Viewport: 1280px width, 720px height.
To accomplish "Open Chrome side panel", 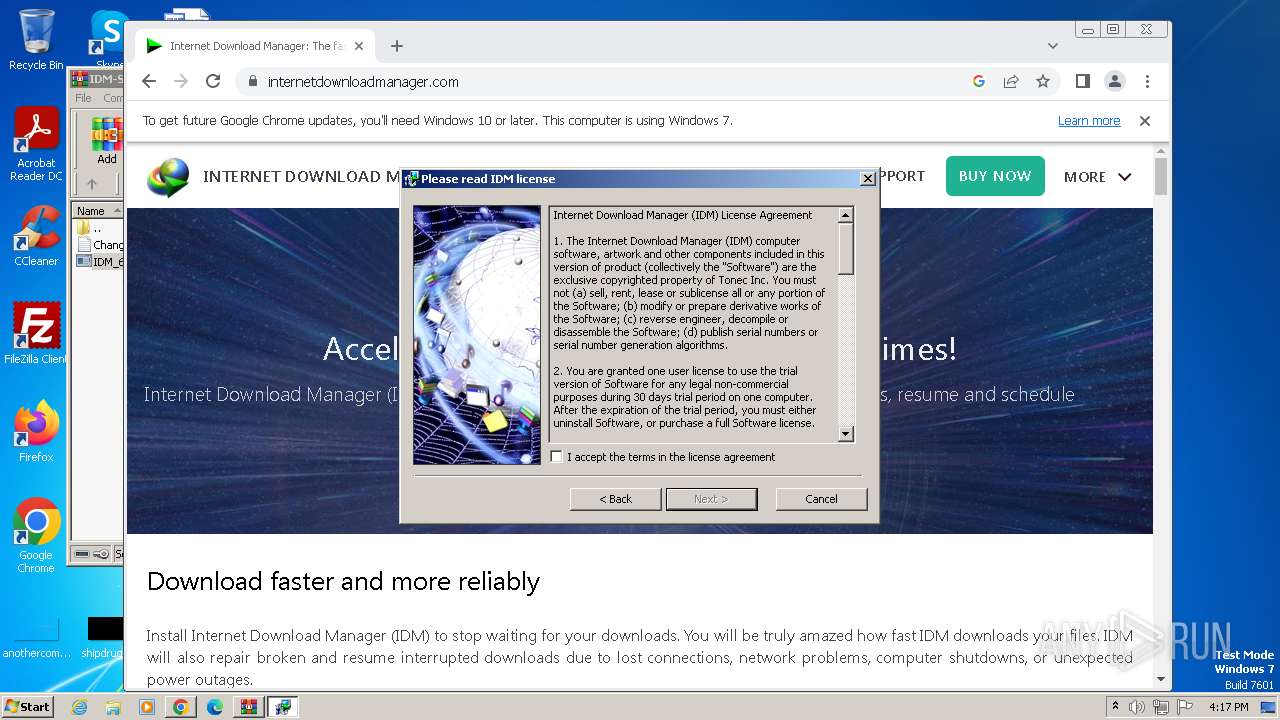I will (x=1083, y=81).
